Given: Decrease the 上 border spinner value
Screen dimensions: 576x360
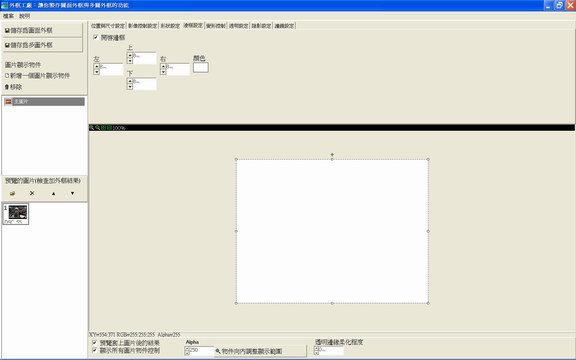Looking at the screenshot, I should pos(130,61).
